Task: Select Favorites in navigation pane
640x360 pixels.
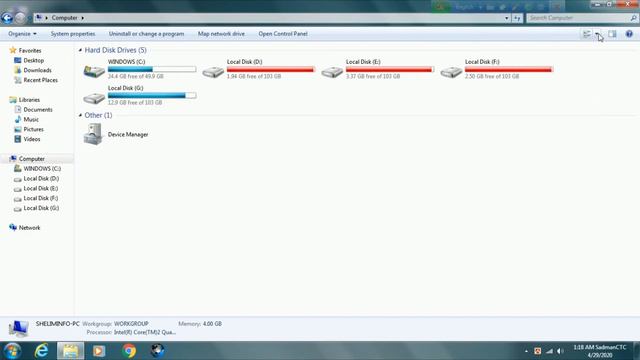Action: point(30,51)
